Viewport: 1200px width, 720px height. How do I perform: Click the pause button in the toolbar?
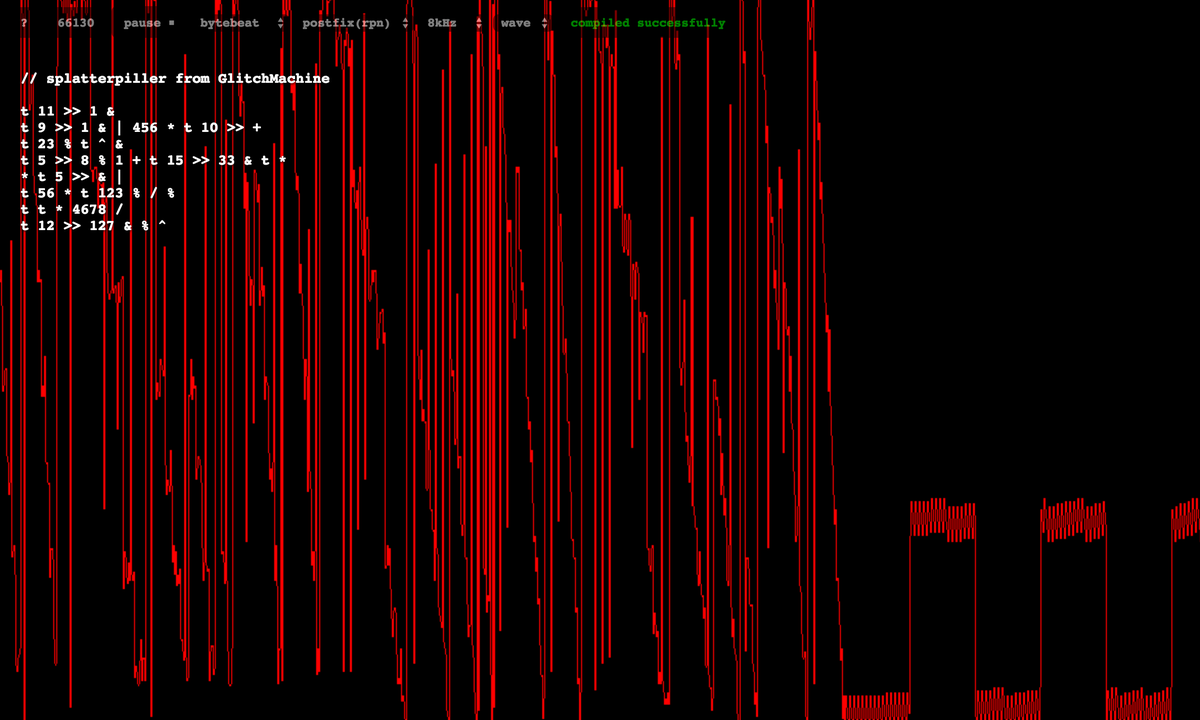[143, 22]
